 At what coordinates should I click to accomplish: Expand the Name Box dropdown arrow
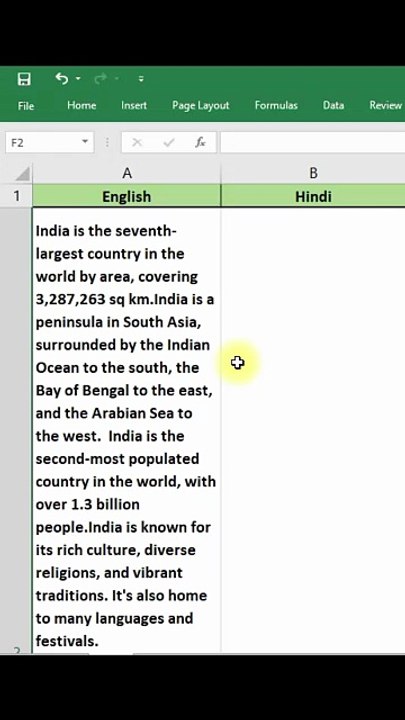[x=85, y=142]
